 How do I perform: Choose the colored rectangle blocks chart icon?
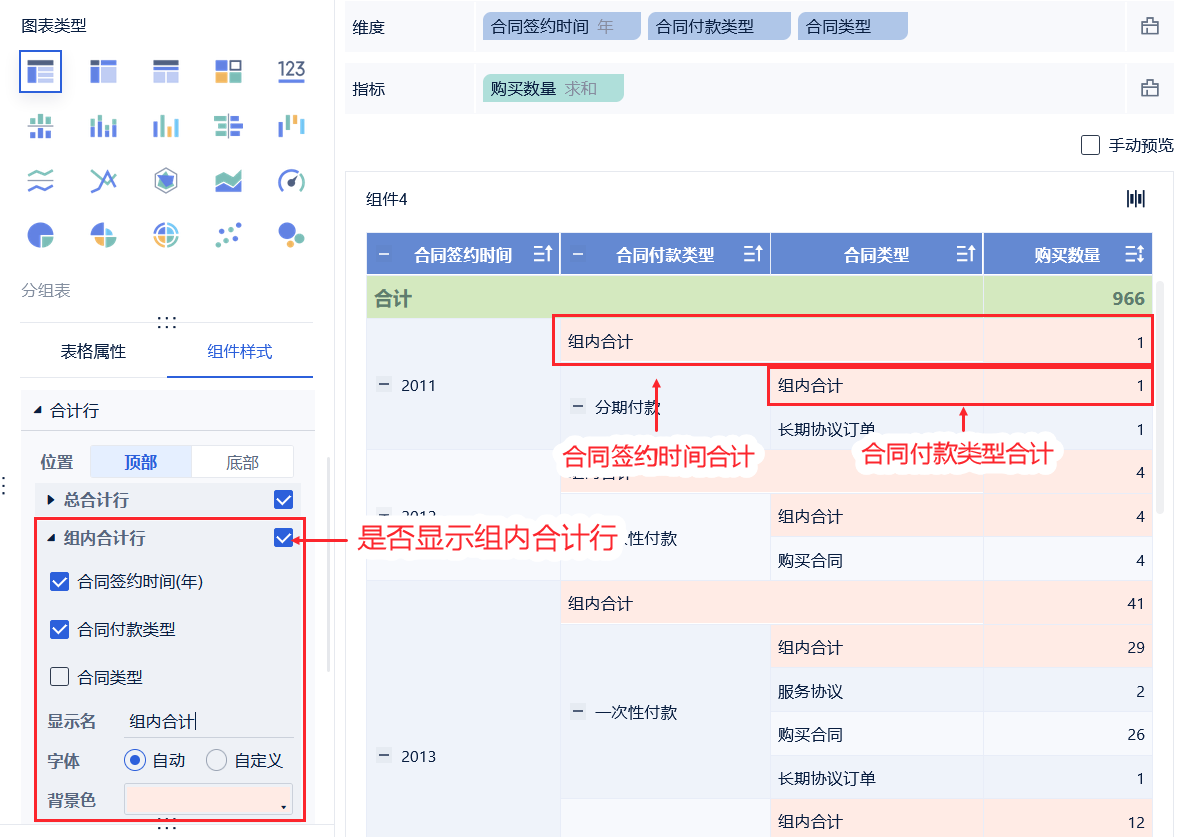(x=228, y=72)
